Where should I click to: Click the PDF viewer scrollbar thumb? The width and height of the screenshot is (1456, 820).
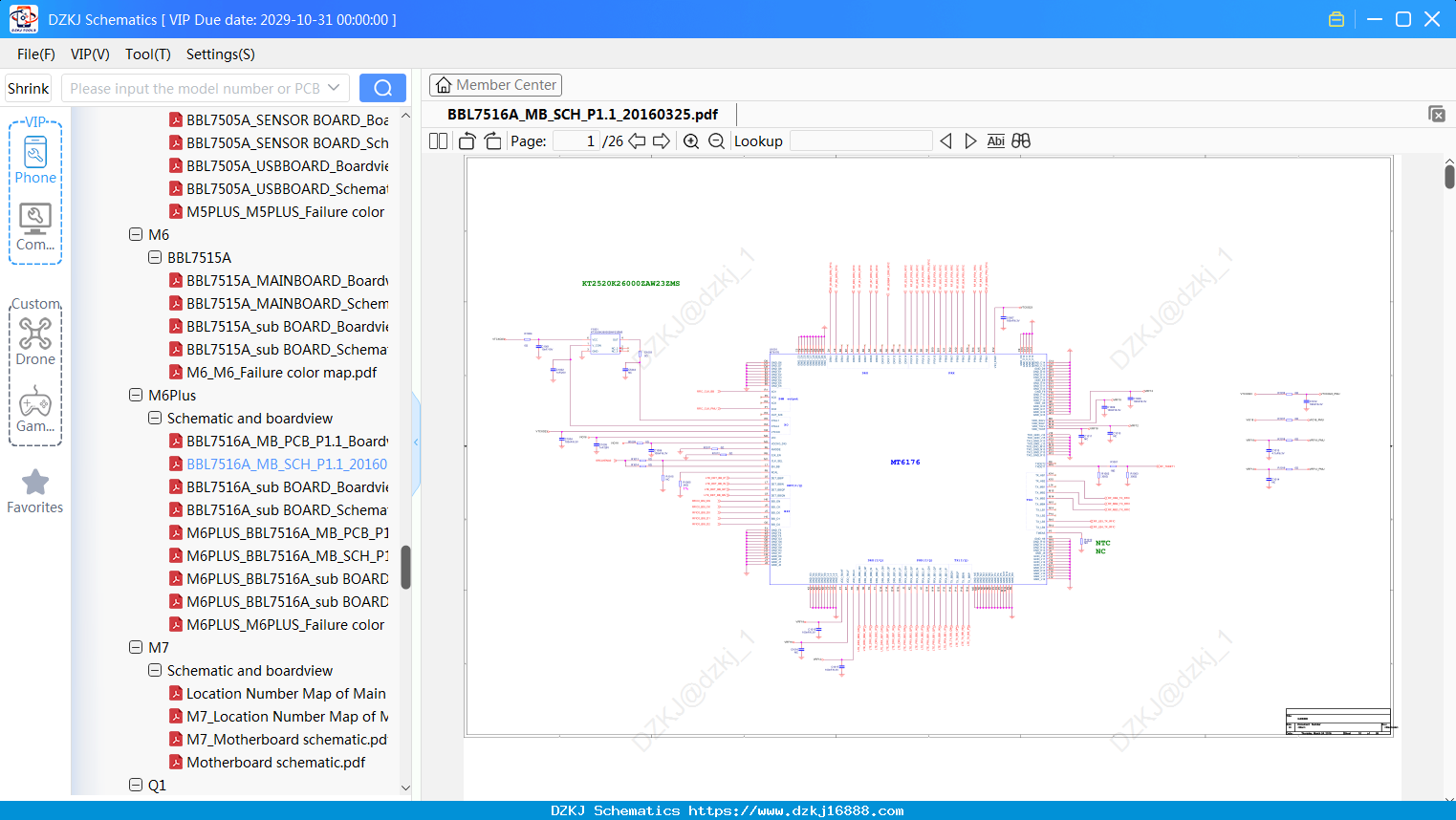pyautogui.click(x=1449, y=177)
